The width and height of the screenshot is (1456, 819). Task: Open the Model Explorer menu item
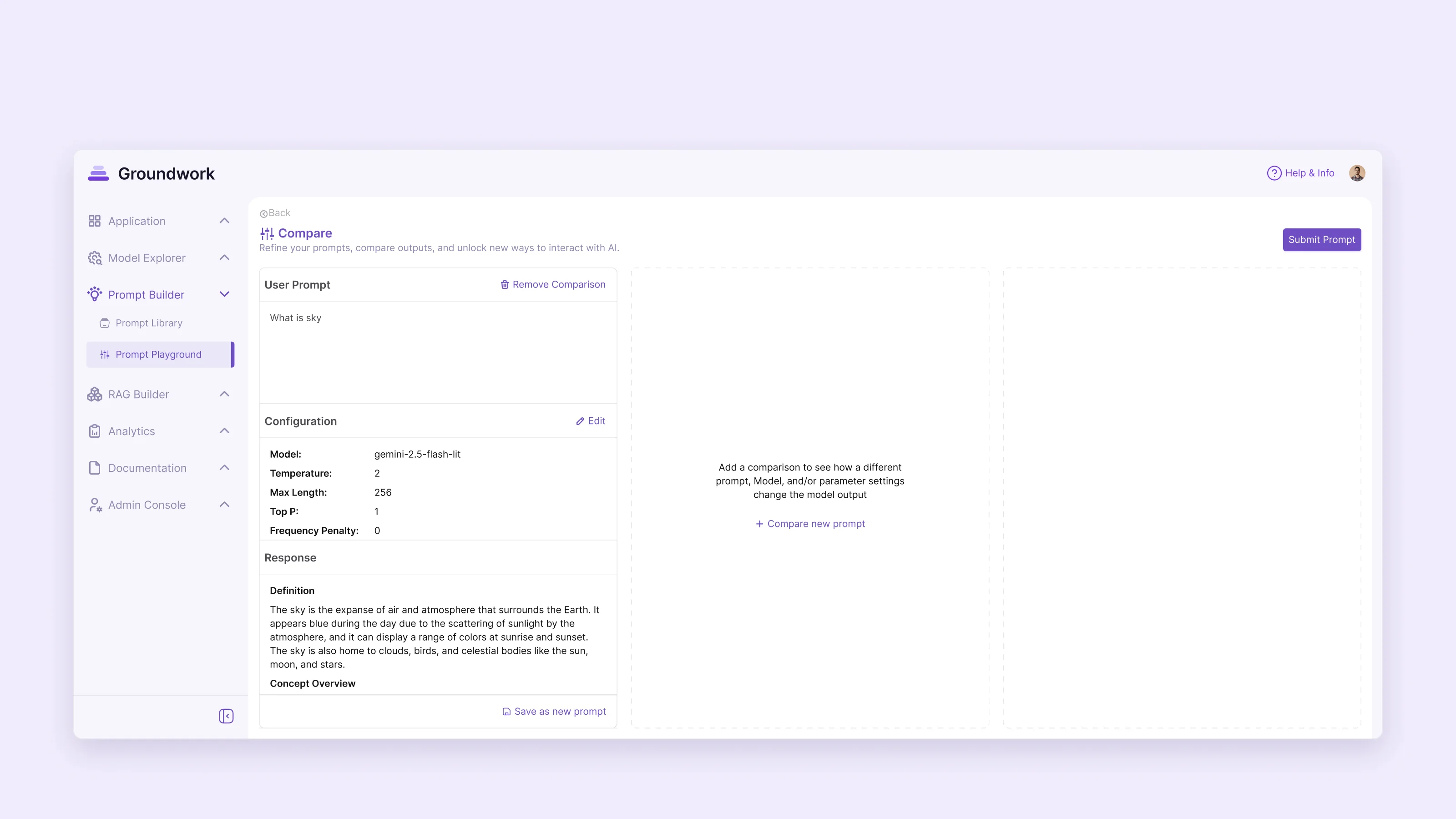[x=147, y=258]
